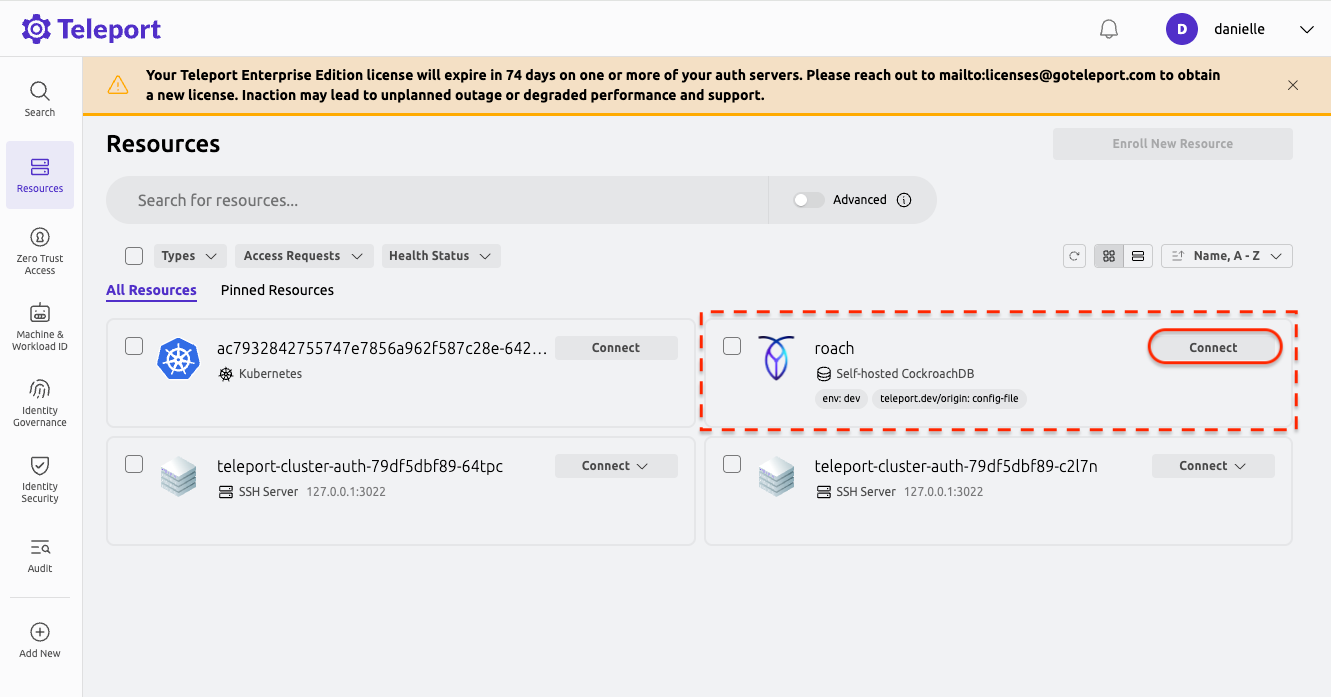Open the danielle account menu
This screenshot has height=697, width=1331.
coord(1240,28)
